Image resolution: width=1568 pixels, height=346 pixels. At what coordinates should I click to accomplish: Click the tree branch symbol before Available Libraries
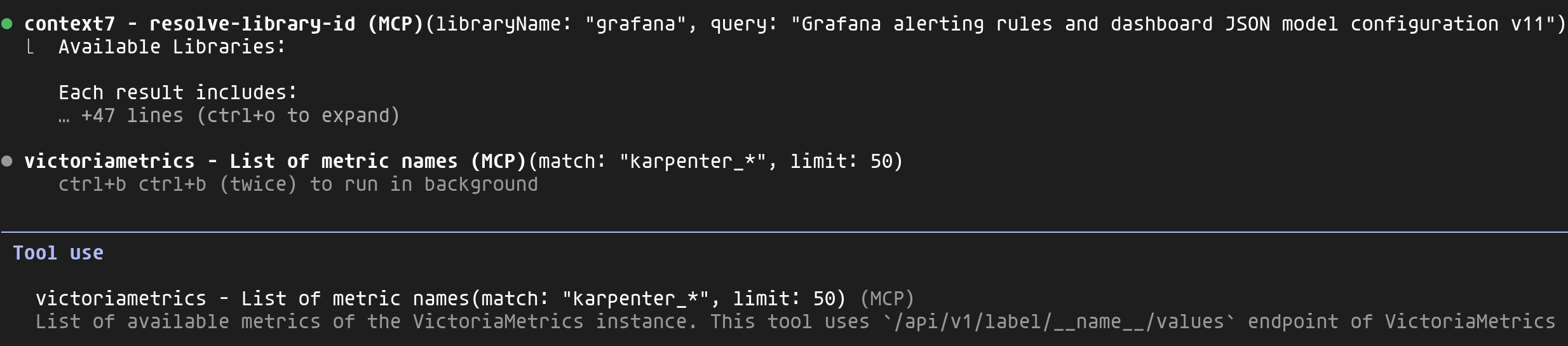click(30, 47)
